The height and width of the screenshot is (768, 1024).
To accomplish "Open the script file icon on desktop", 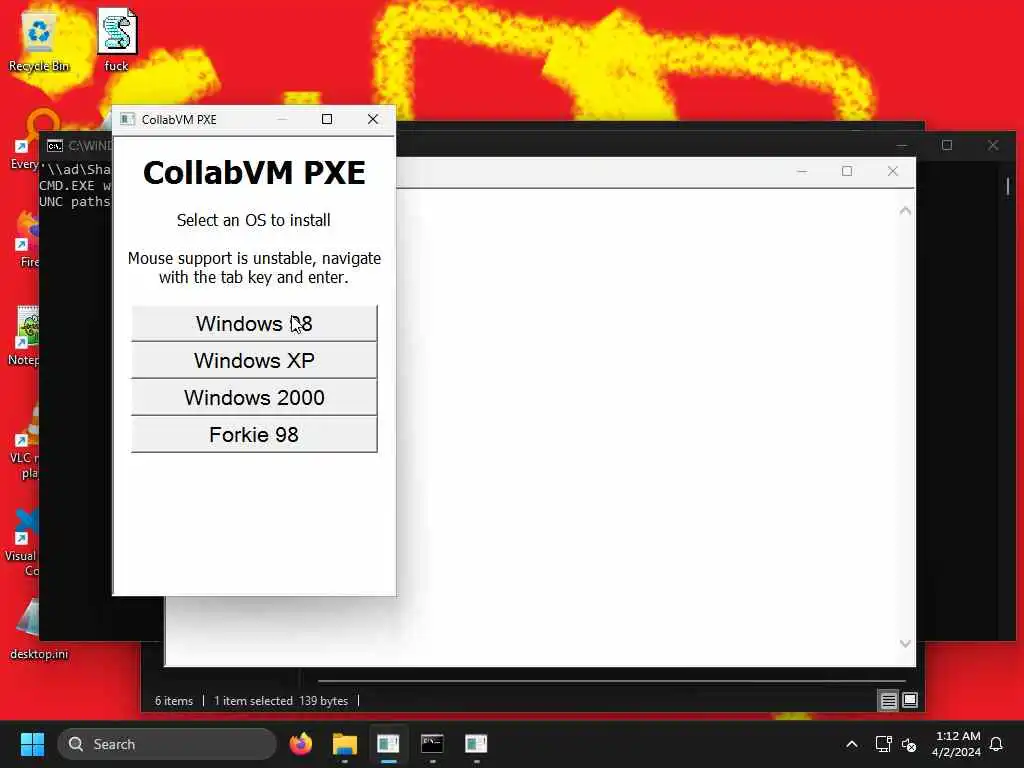I will tap(116, 41).
